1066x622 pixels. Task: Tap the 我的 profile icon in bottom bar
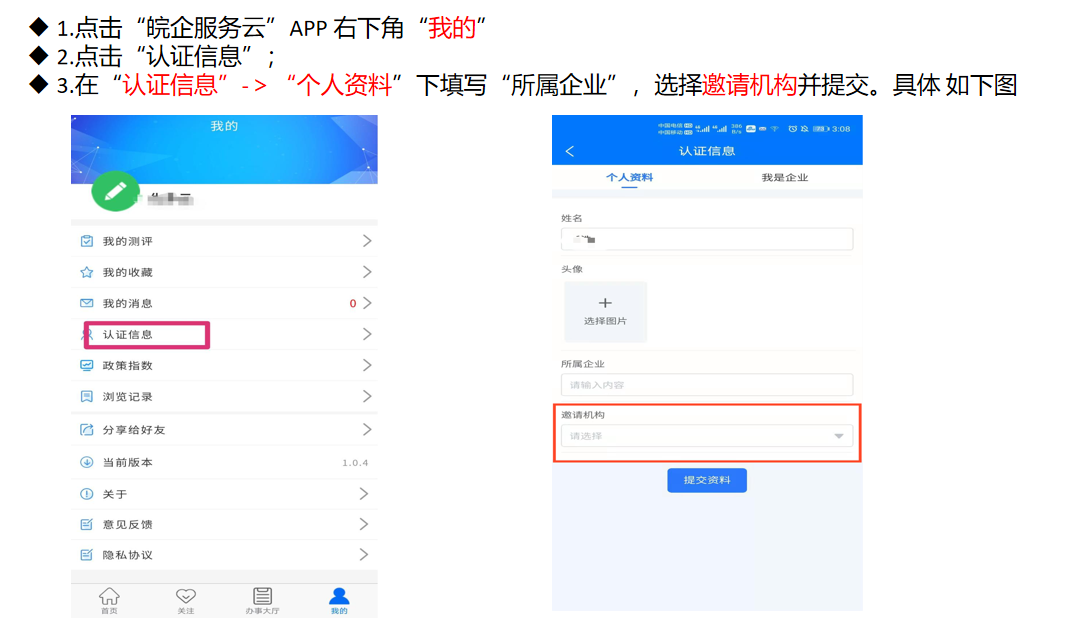(x=339, y=598)
